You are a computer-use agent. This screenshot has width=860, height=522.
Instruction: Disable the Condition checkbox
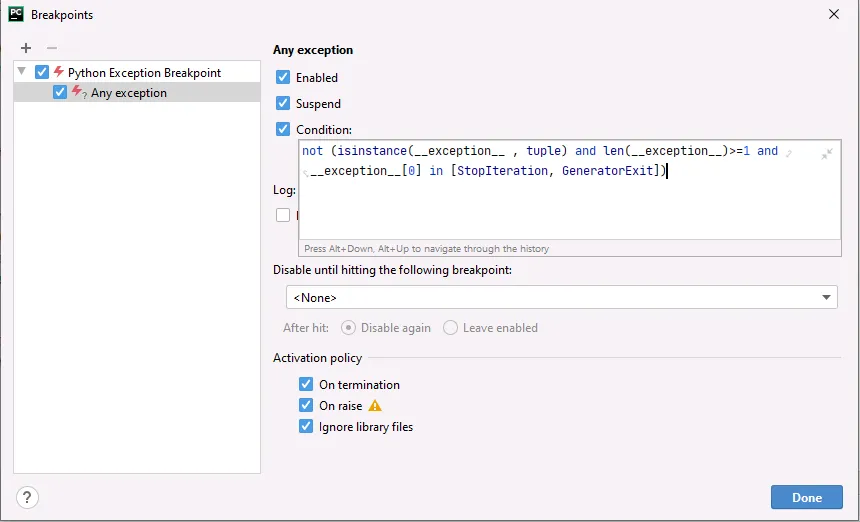(x=283, y=129)
